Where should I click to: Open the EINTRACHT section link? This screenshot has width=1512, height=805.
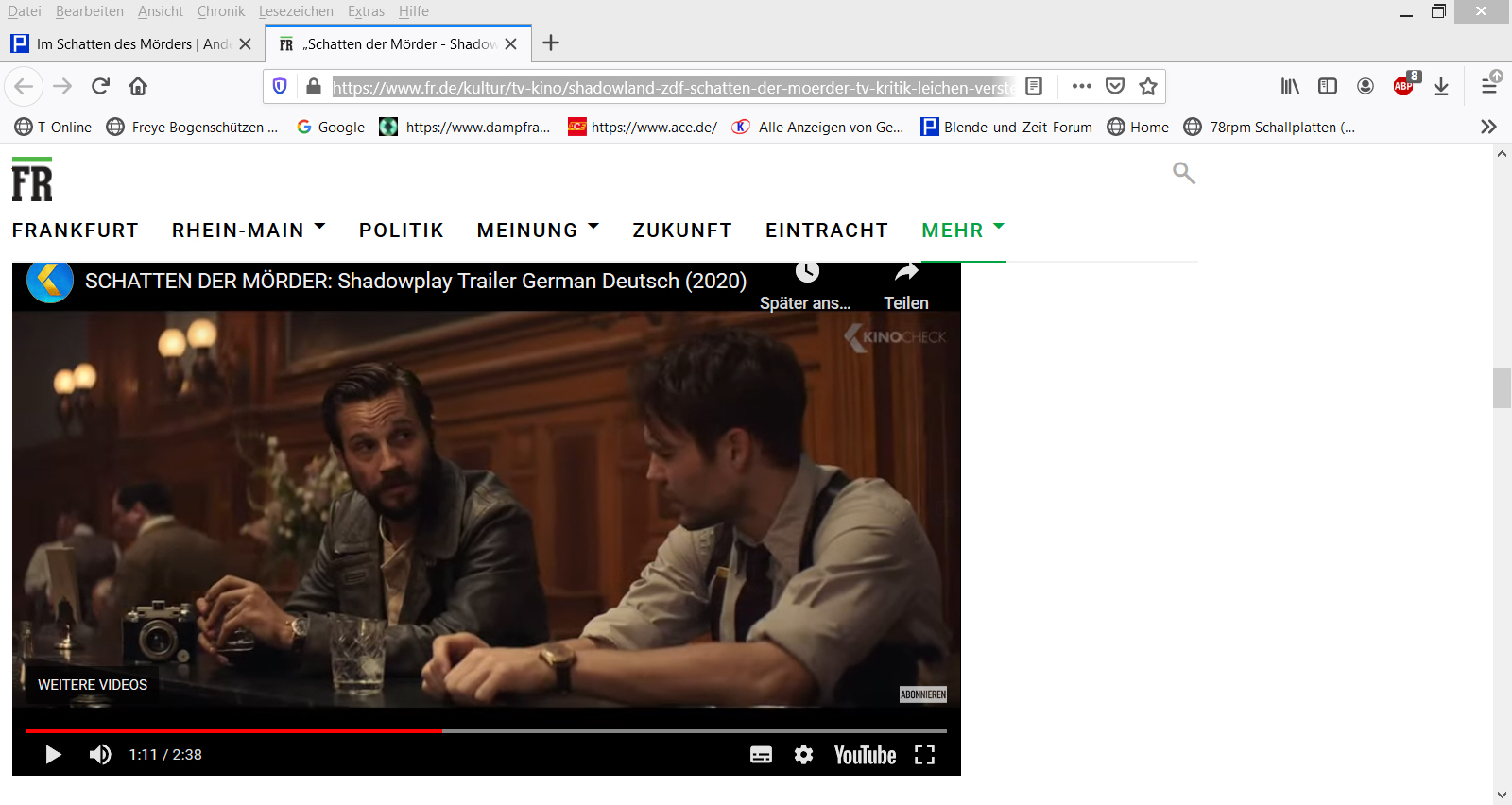coord(826,231)
